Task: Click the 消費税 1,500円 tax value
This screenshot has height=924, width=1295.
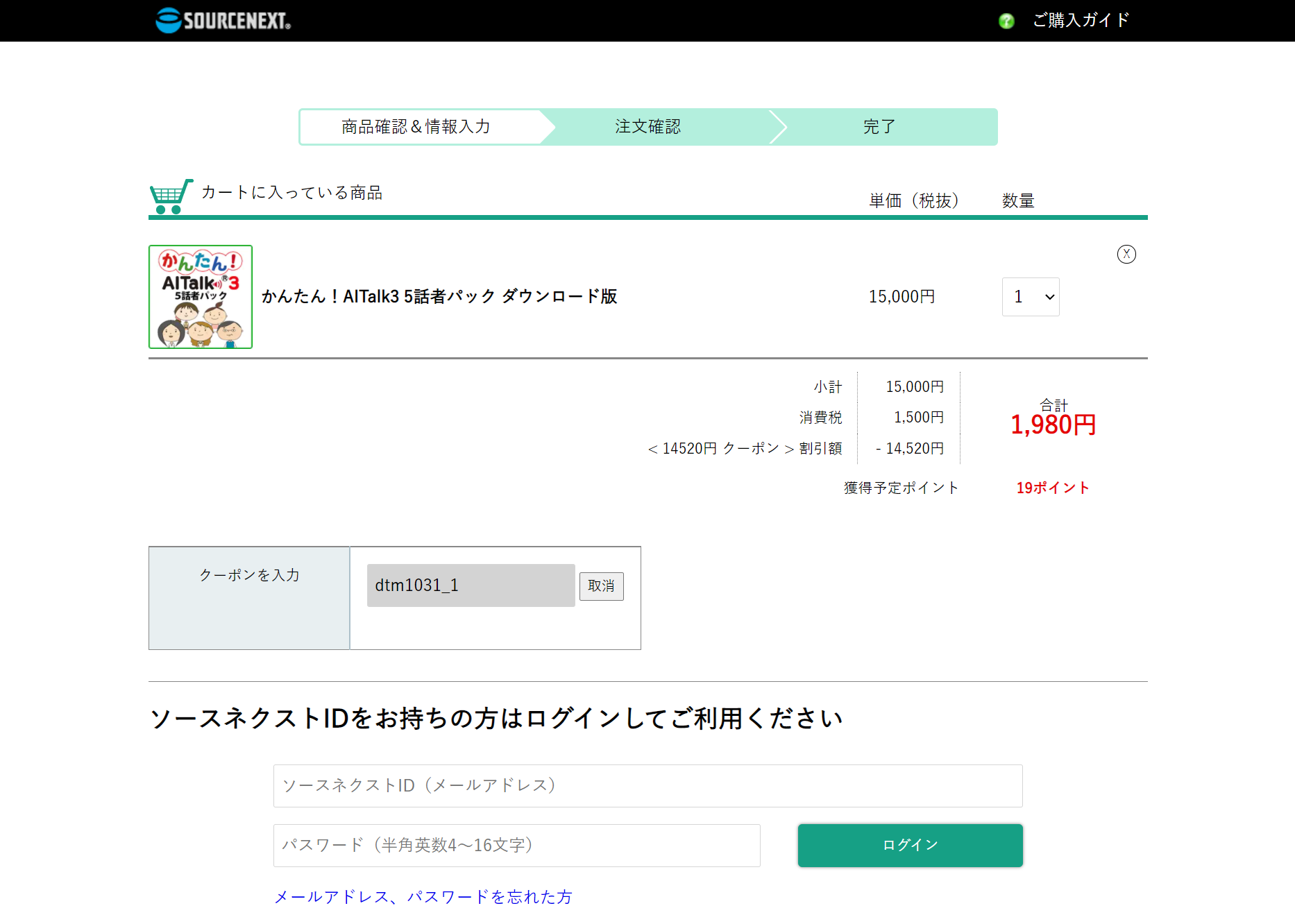Action: click(919, 417)
